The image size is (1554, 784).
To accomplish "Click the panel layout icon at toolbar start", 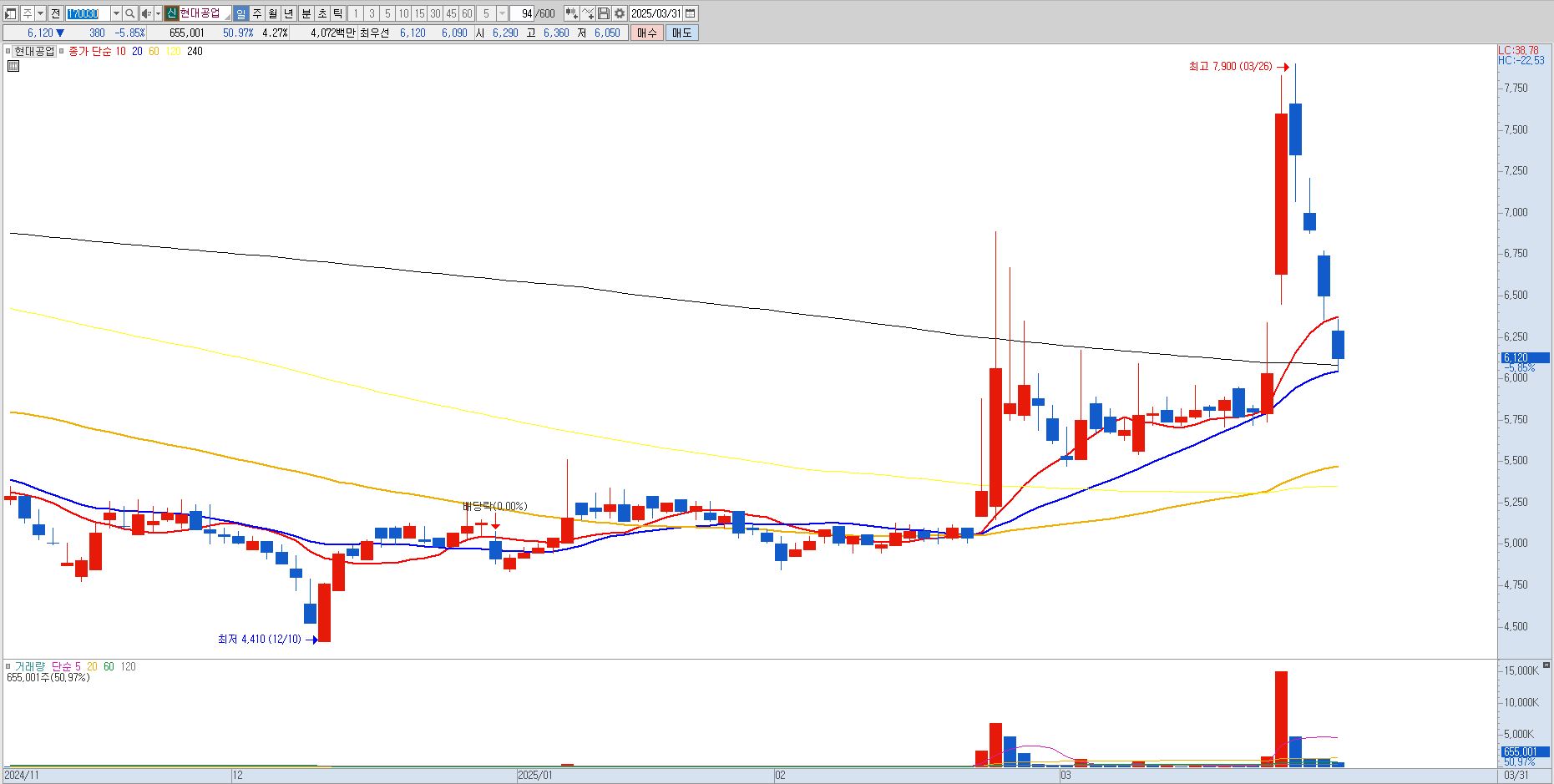I will coord(11,13).
